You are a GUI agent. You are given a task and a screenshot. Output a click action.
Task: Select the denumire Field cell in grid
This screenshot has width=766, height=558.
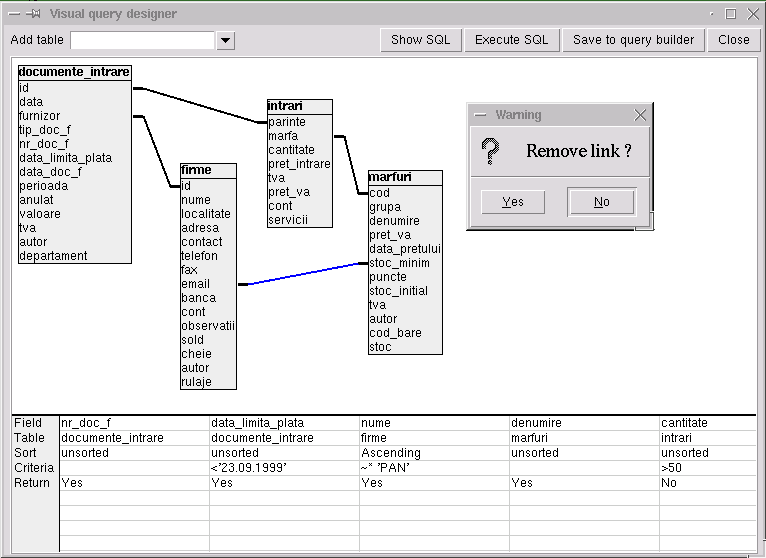(584, 423)
